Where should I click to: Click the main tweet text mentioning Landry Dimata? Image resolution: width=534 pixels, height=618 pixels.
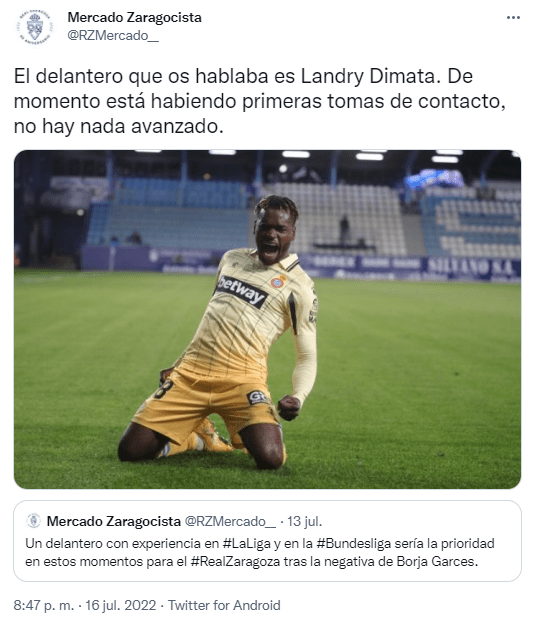260,101
